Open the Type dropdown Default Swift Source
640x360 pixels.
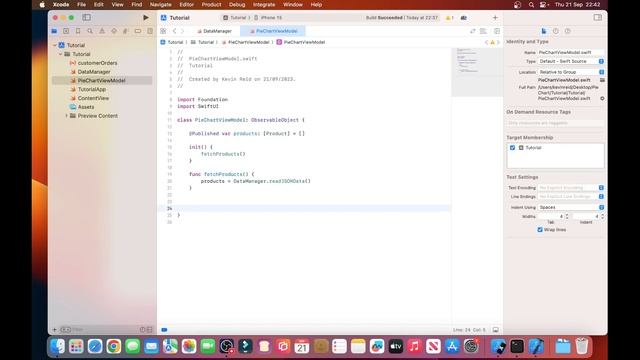(x=571, y=61)
